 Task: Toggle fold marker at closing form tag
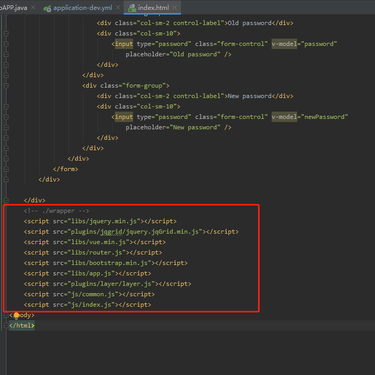click(6, 169)
